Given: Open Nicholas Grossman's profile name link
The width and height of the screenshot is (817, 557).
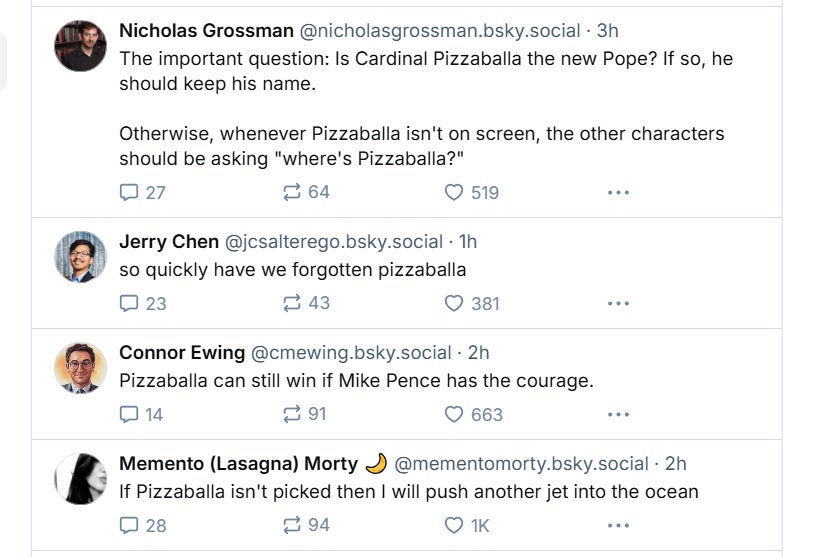Looking at the screenshot, I should [206, 31].
